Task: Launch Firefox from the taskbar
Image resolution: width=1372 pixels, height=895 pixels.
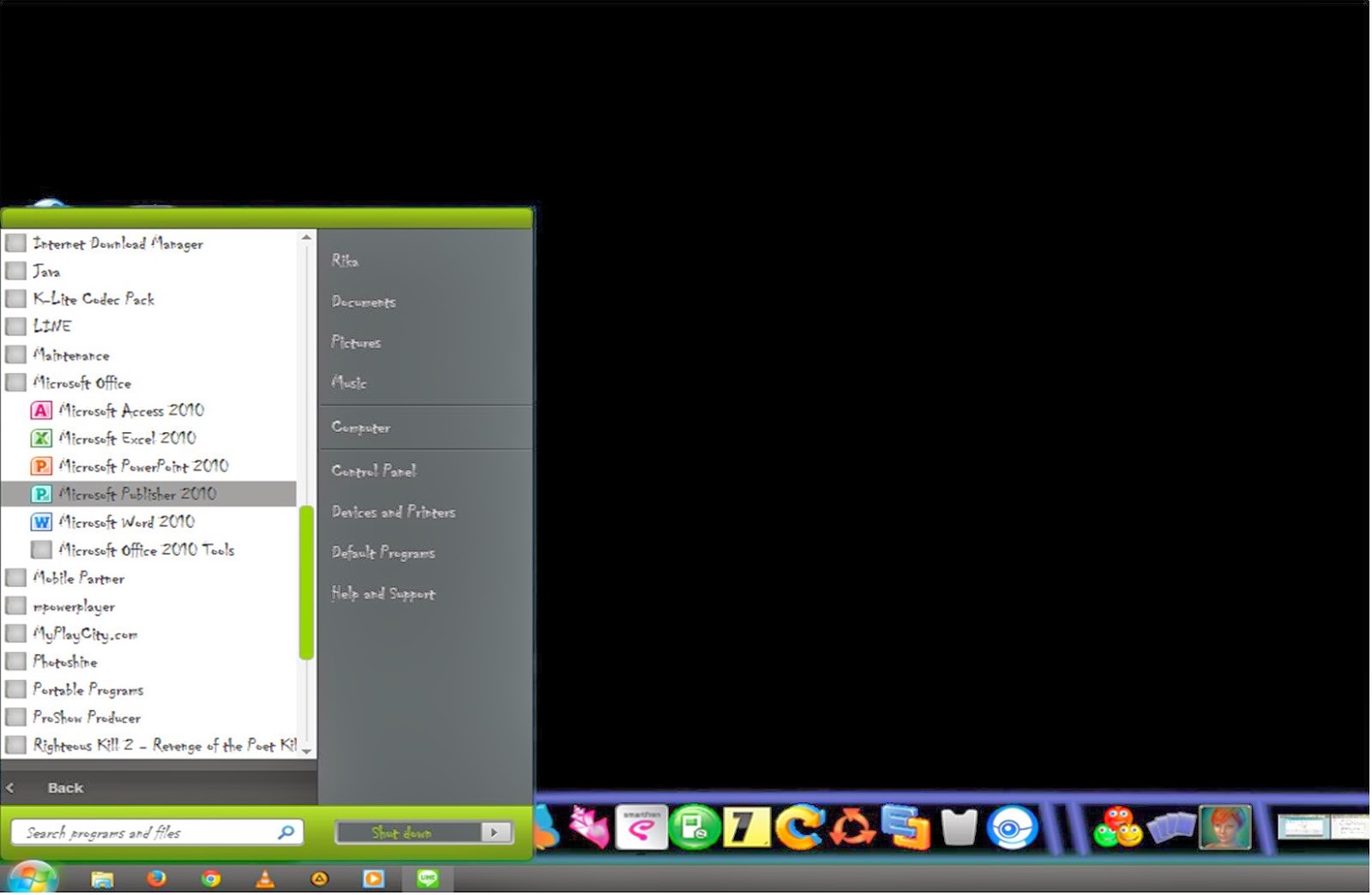Action: (156, 879)
